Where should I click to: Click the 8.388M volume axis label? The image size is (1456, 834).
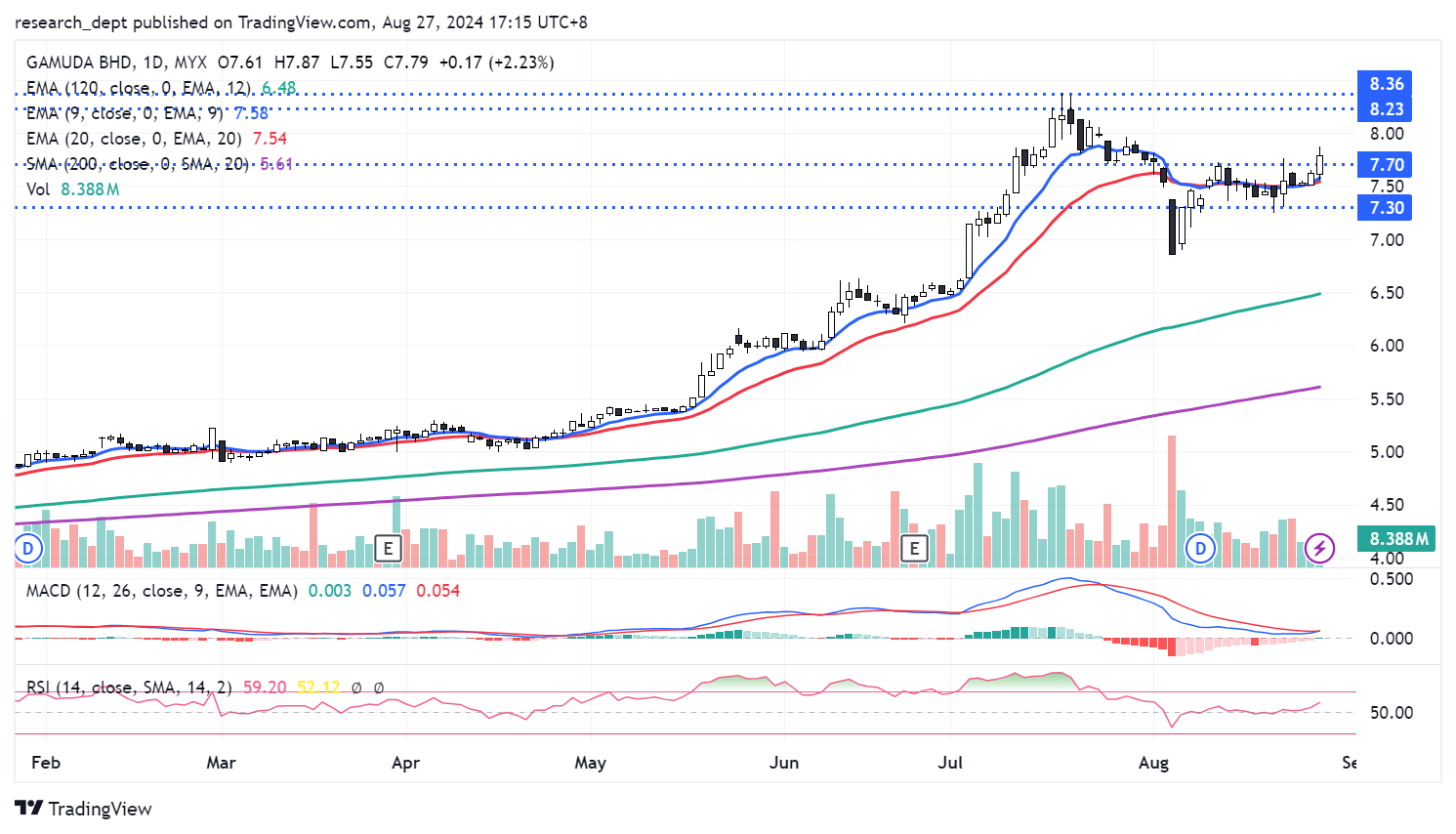(1397, 539)
